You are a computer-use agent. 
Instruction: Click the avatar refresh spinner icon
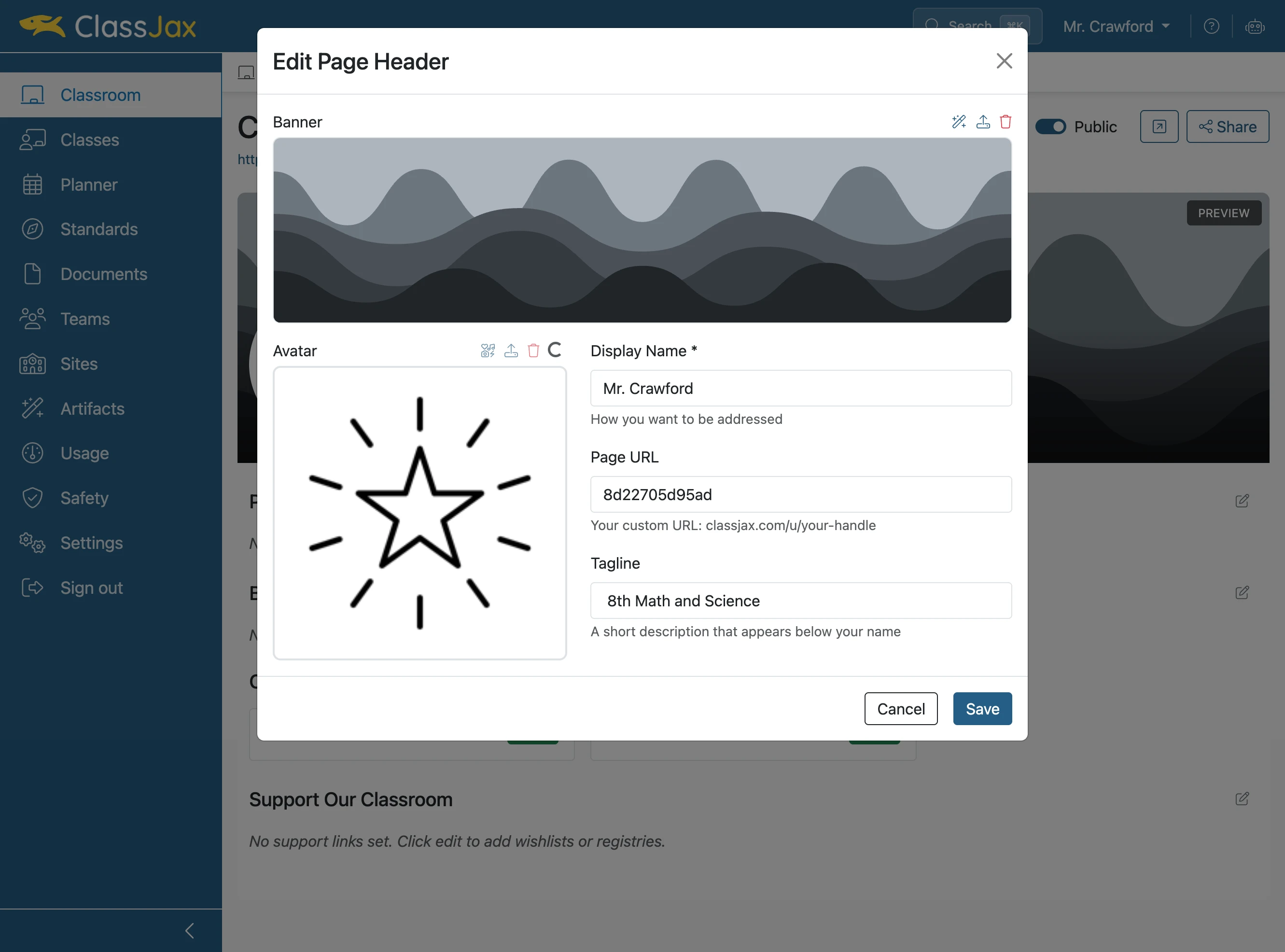coord(554,350)
